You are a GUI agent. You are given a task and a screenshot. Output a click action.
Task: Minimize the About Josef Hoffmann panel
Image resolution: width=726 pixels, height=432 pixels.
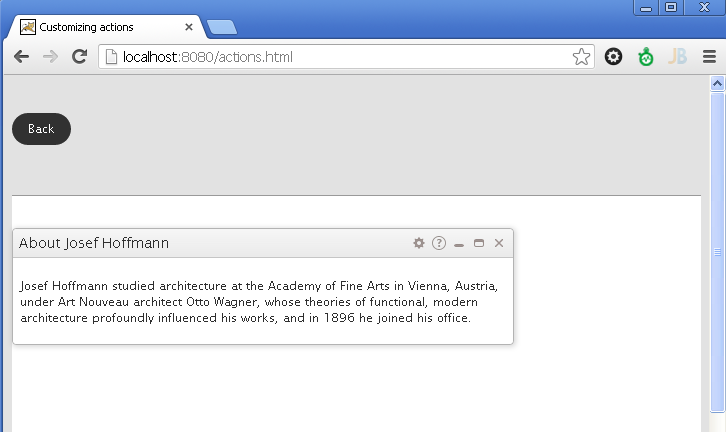pos(459,244)
